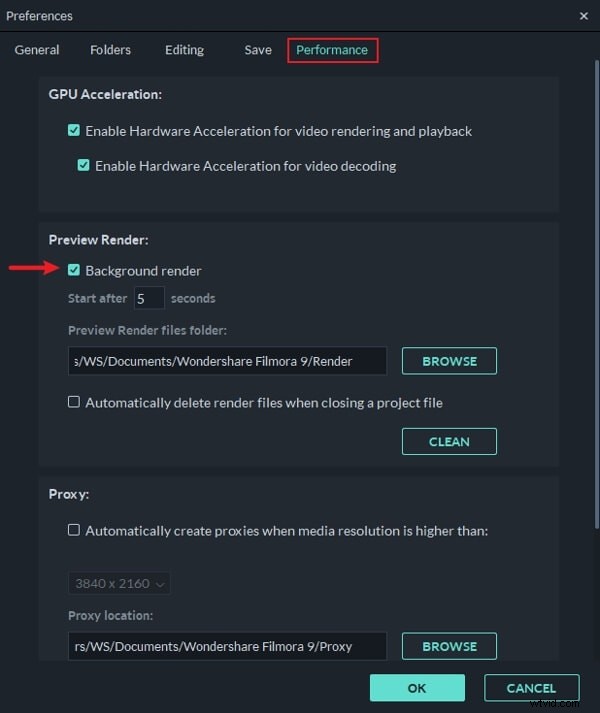Browse for the preview render folder
The image size is (600, 713).
pyautogui.click(x=449, y=361)
